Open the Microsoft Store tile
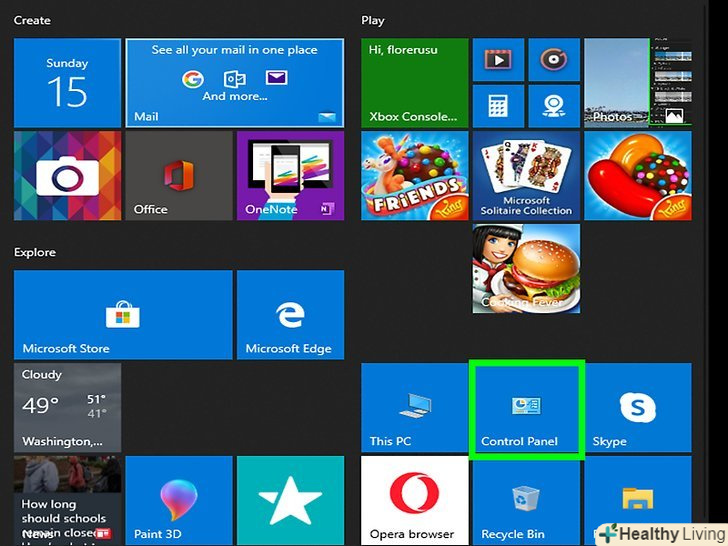This screenshot has width=728, height=546. [123, 315]
